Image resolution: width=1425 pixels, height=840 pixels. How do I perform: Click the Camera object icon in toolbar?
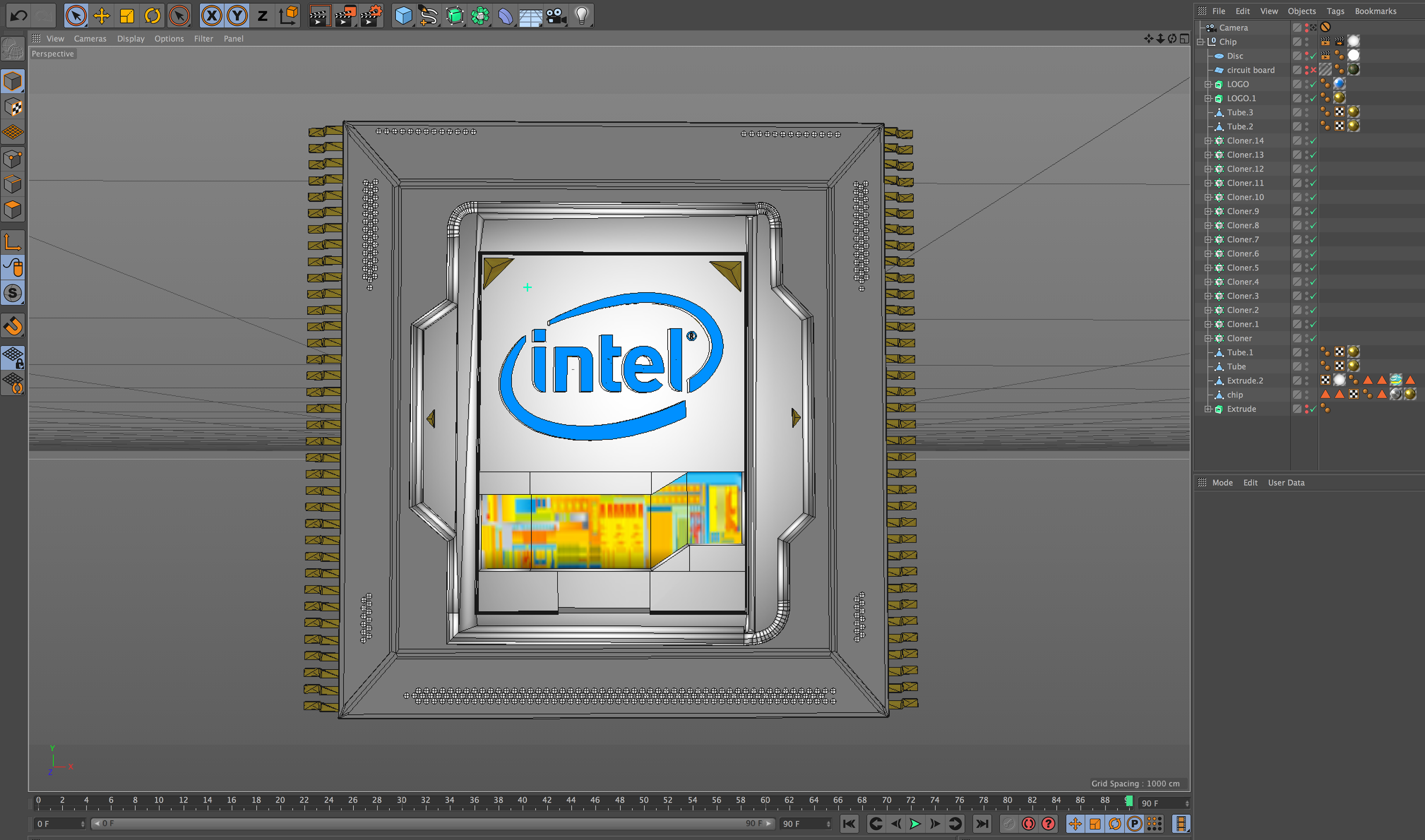(556, 16)
